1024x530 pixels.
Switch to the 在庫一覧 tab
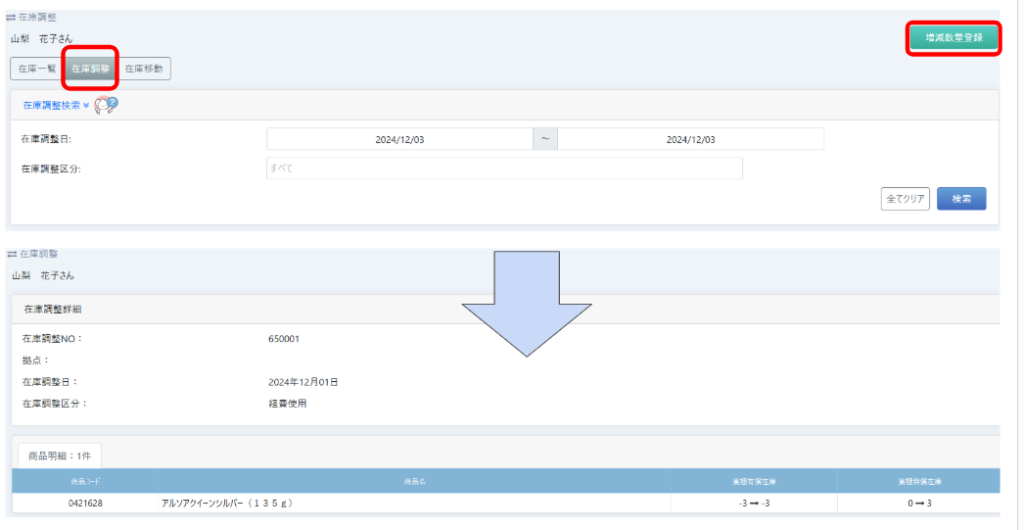click(x=36, y=69)
